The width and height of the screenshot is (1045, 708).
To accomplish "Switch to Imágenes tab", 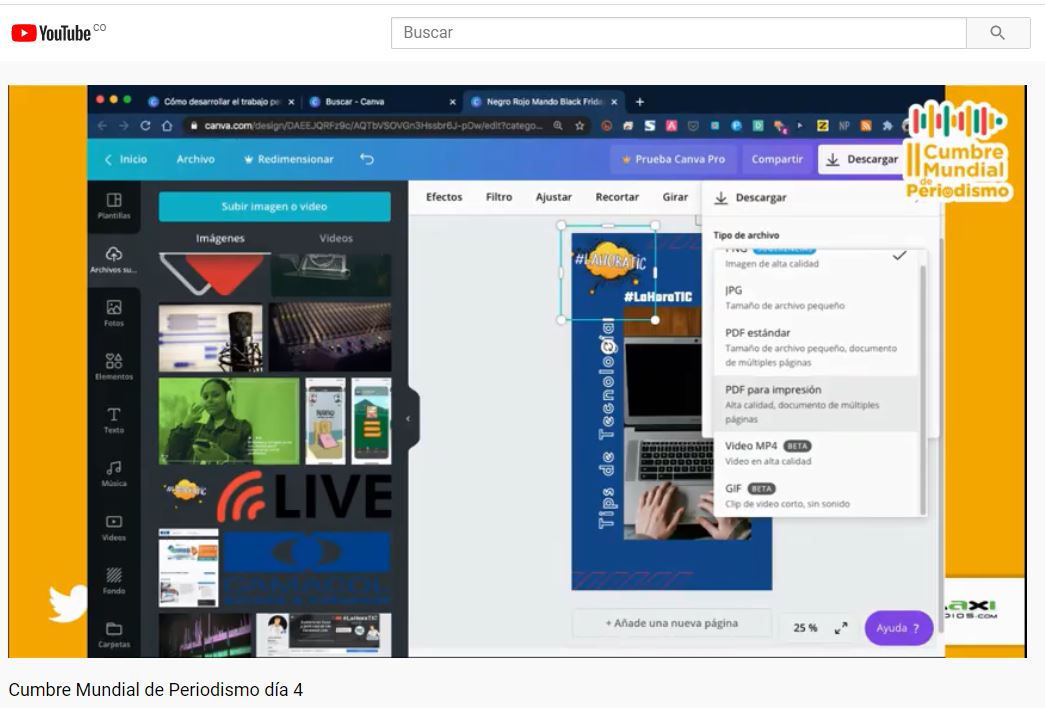I will 220,238.
